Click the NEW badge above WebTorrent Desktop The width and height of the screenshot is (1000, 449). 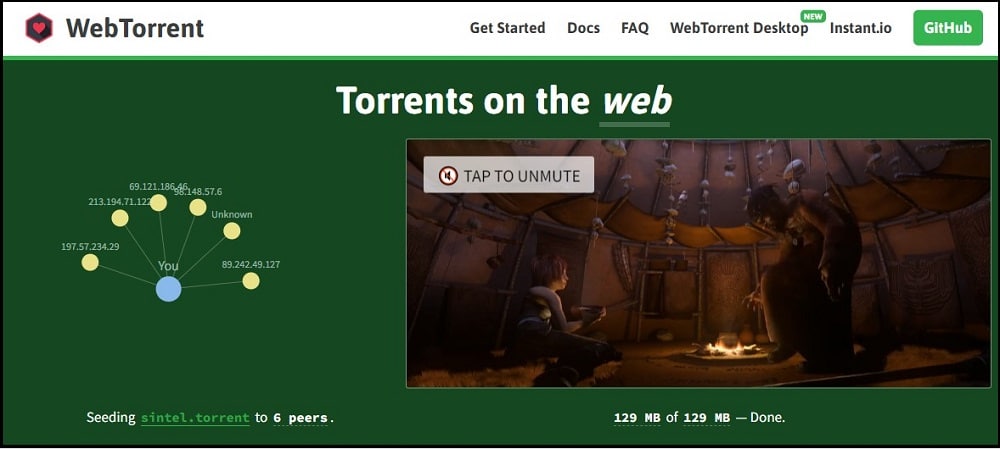tap(813, 17)
